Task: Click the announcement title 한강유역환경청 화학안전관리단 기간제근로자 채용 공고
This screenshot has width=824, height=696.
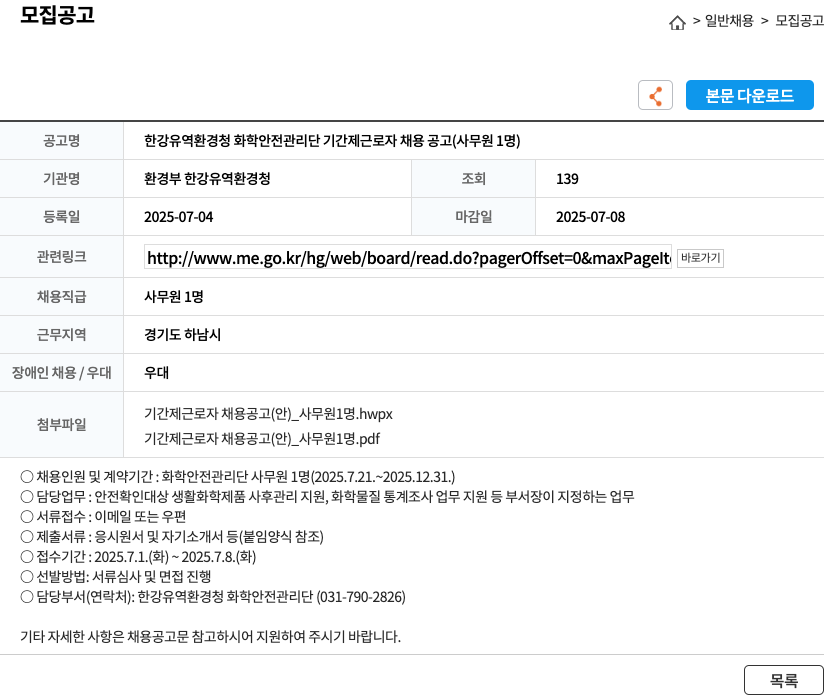Action: (332, 140)
